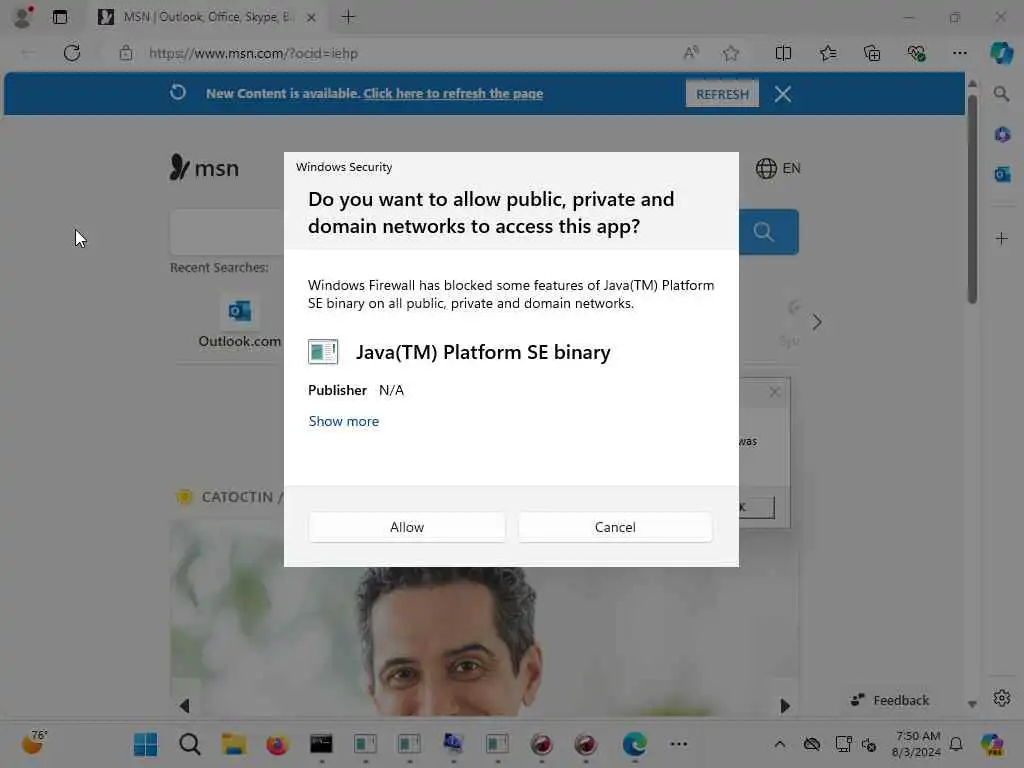Open Read aloud from the address bar
Image resolution: width=1024 pixels, height=768 pixels.
691,53
